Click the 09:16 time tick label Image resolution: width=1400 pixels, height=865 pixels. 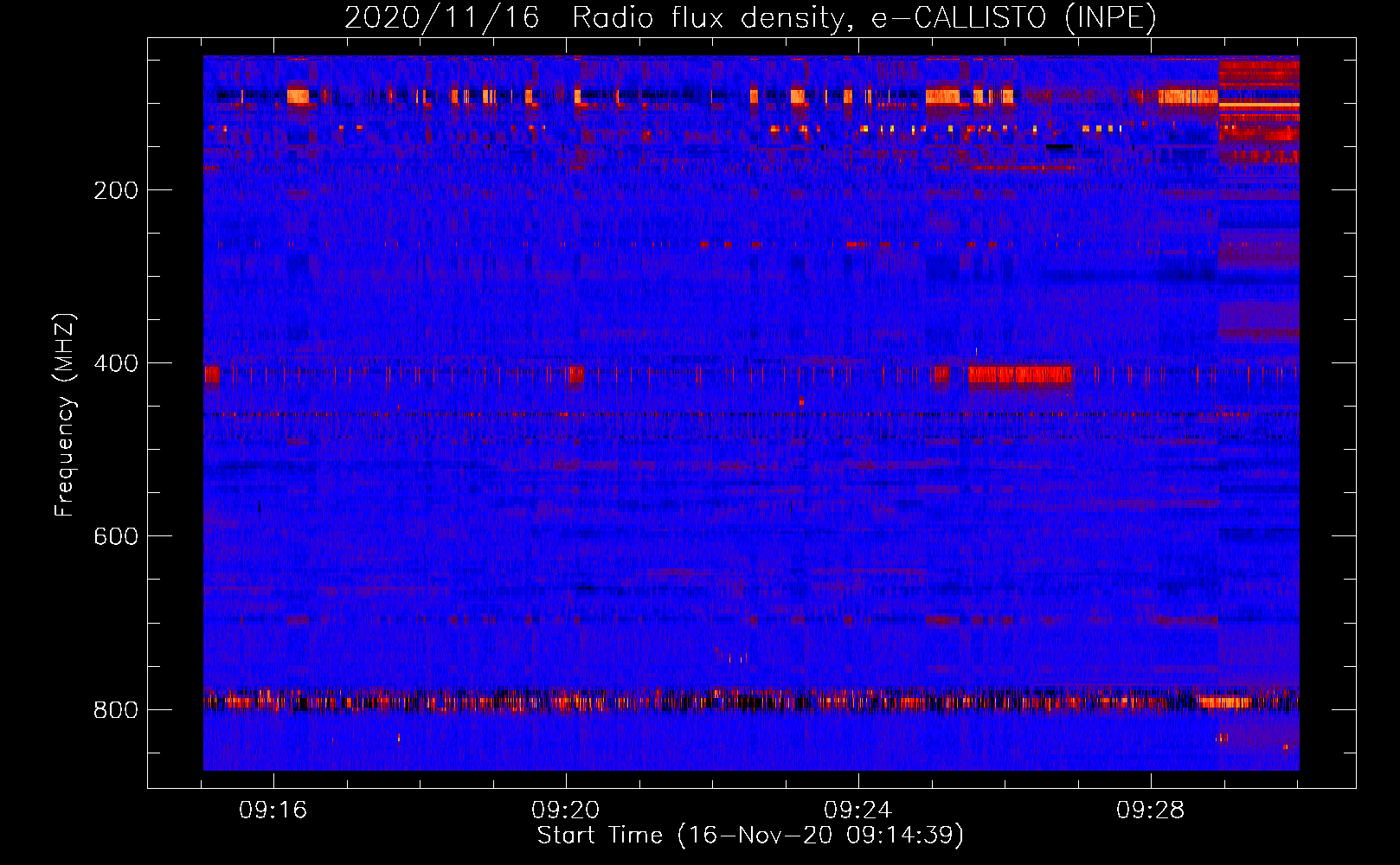(273, 811)
